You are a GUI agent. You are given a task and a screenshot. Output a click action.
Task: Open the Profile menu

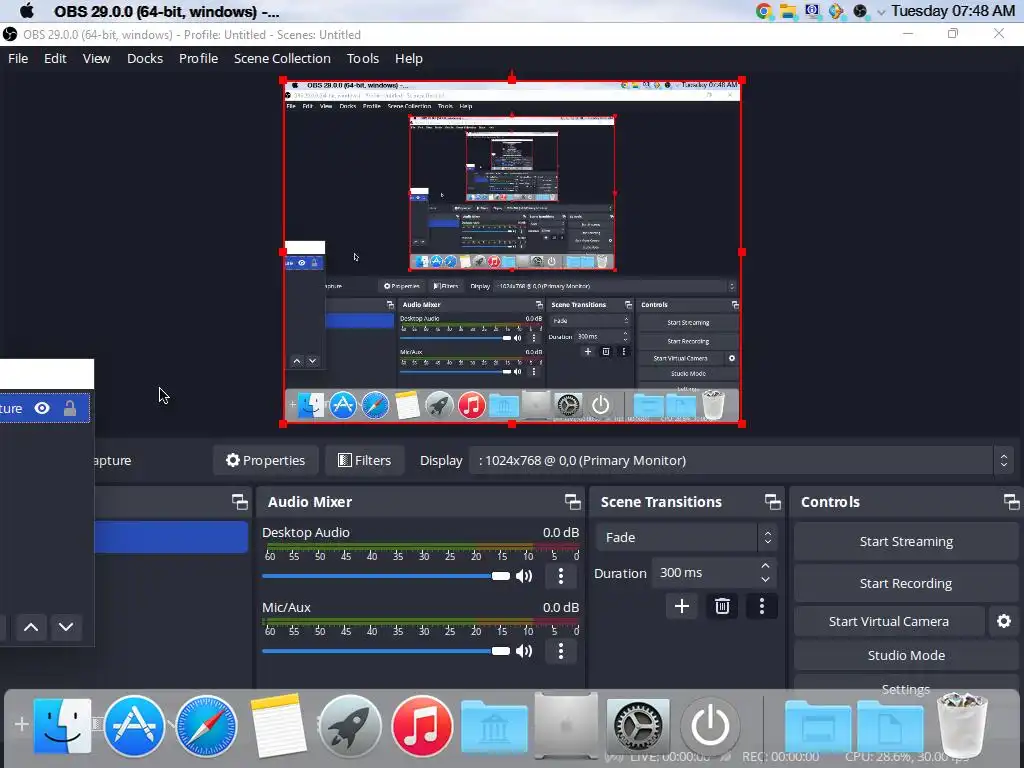click(x=199, y=58)
